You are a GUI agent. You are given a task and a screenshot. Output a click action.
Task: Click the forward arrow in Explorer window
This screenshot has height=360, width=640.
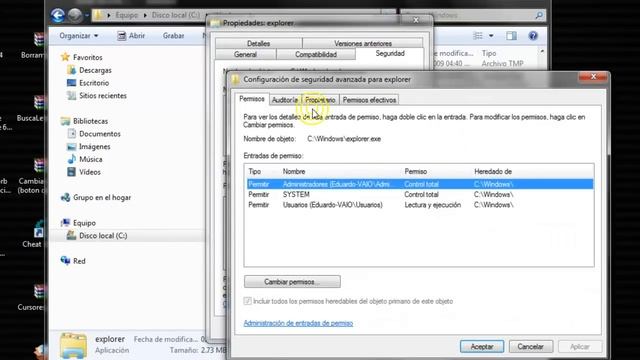[x=75, y=16]
